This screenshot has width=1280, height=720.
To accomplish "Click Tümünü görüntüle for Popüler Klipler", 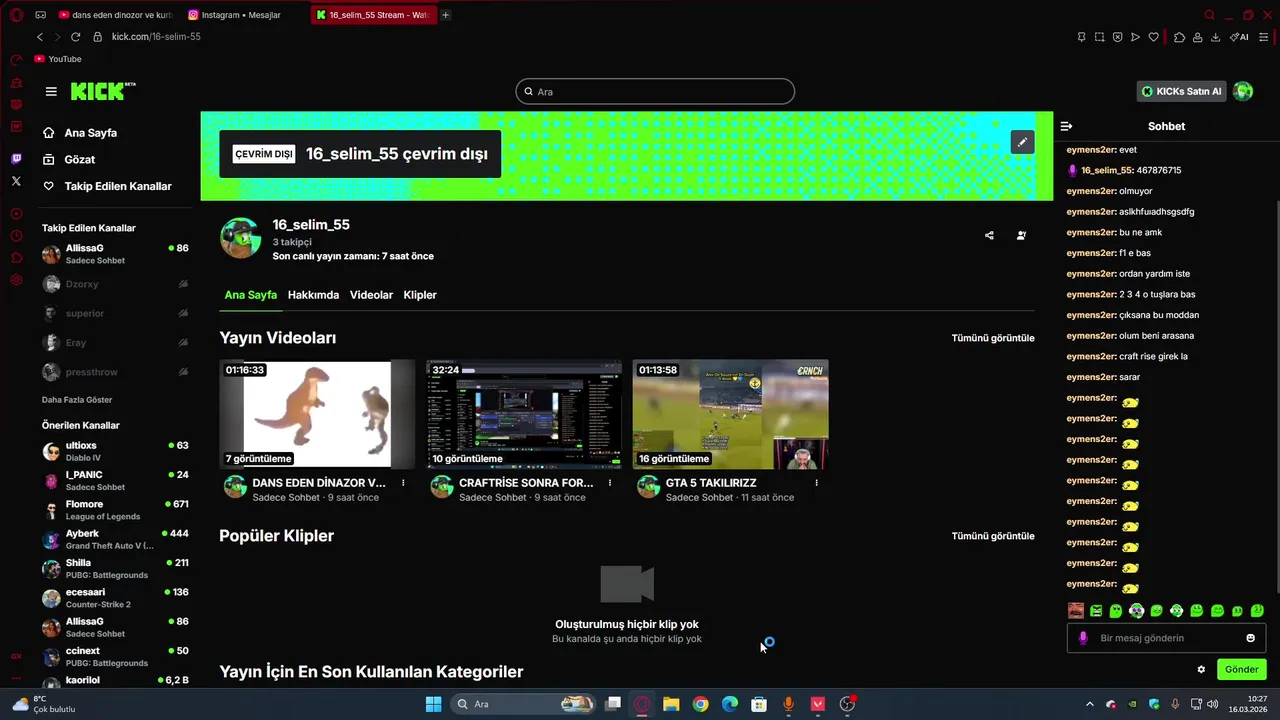I will click(993, 536).
